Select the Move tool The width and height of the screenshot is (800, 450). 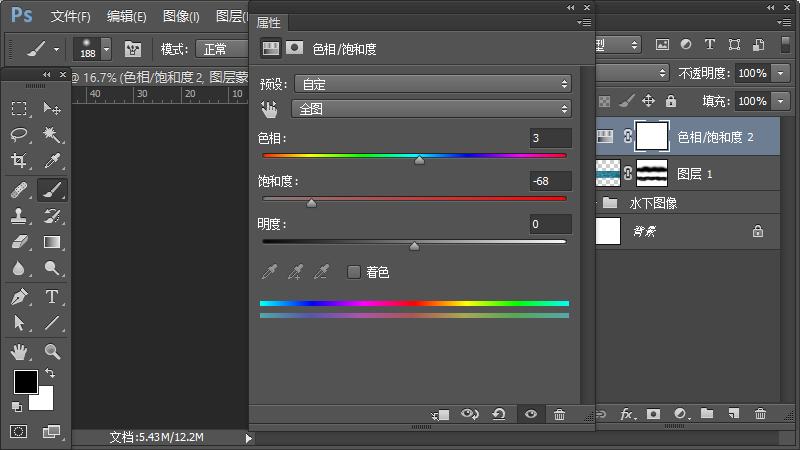click(x=52, y=108)
